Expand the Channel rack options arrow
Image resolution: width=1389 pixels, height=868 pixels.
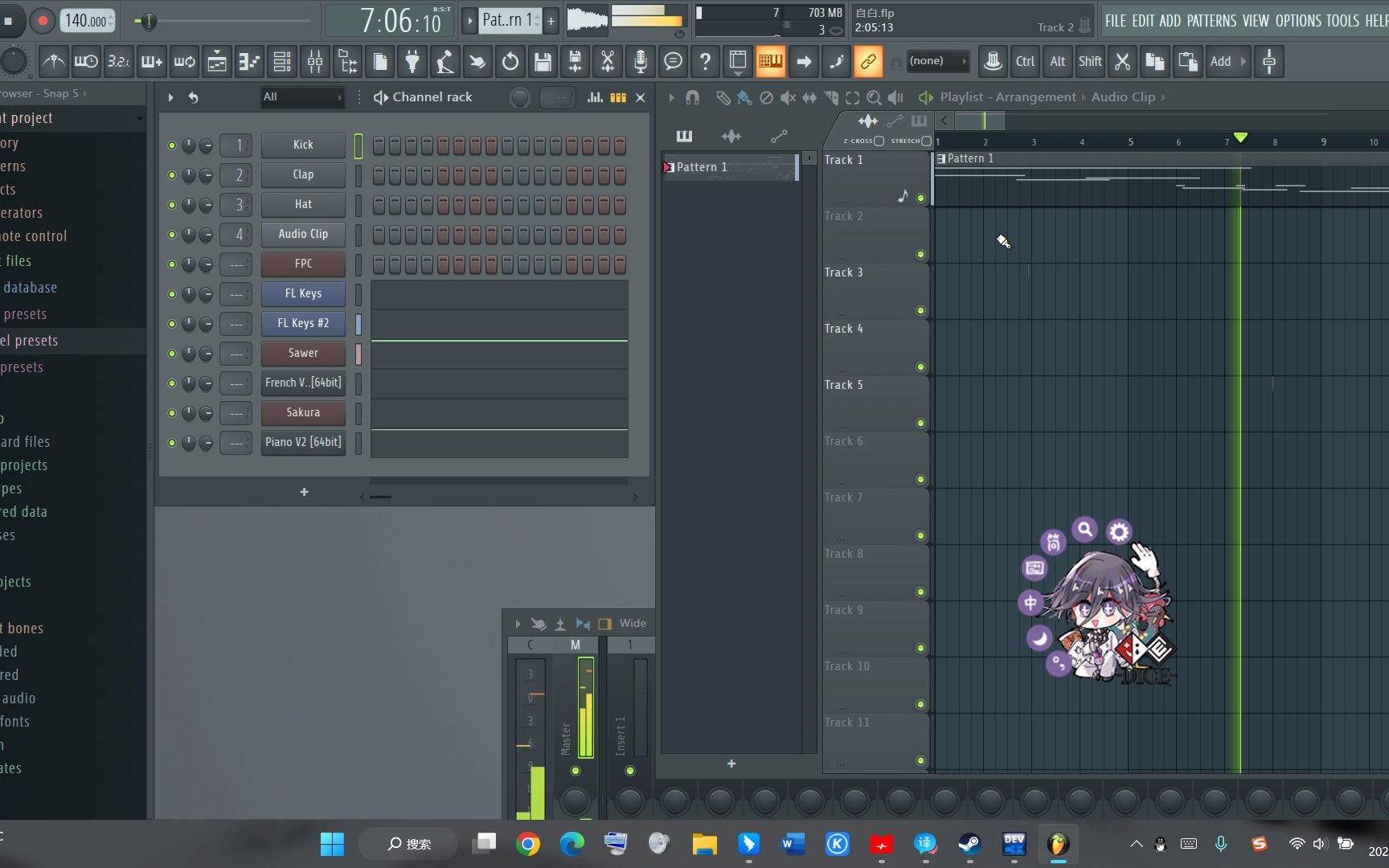[170, 97]
